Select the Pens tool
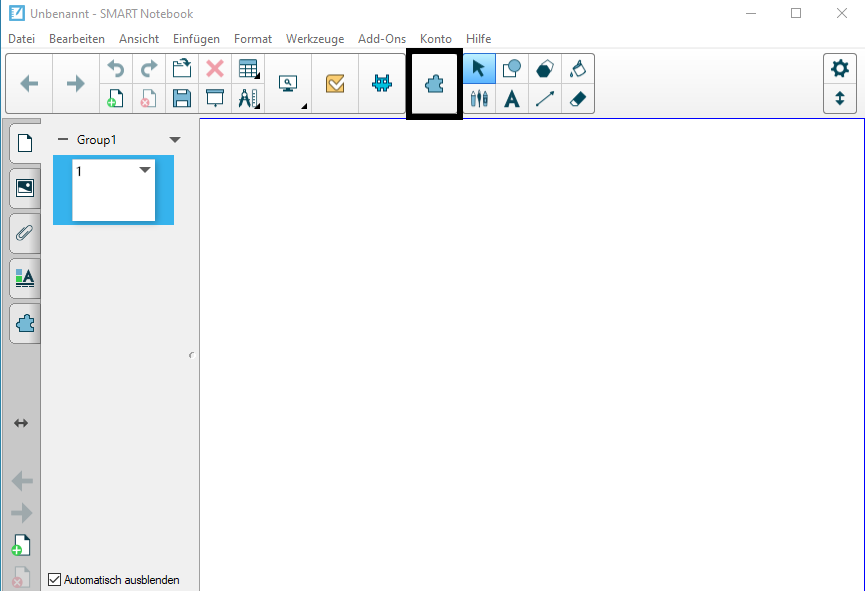 [x=479, y=99]
